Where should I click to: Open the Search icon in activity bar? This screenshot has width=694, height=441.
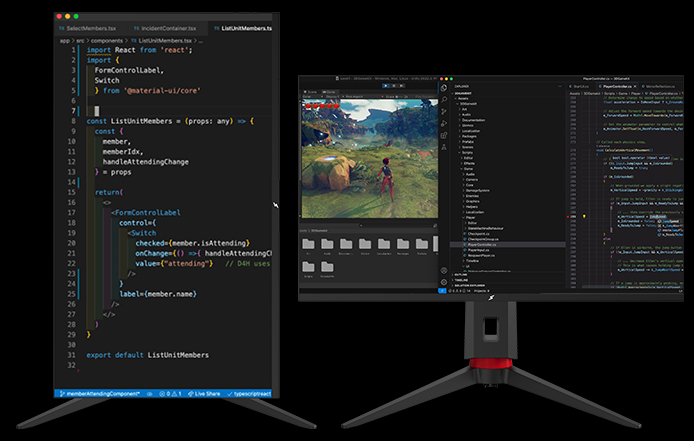pyautogui.click(x=444, y=100)
